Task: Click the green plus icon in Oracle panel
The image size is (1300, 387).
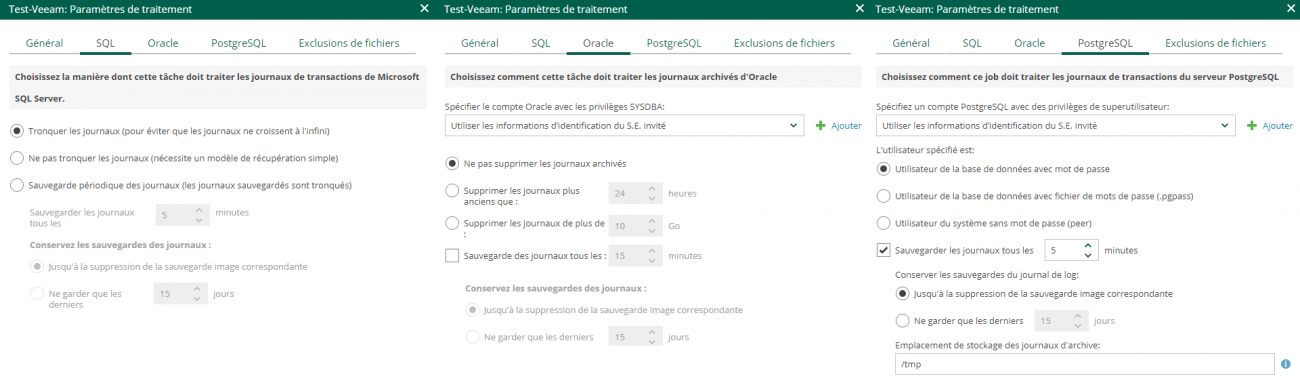Action: (x=821, y=126)
